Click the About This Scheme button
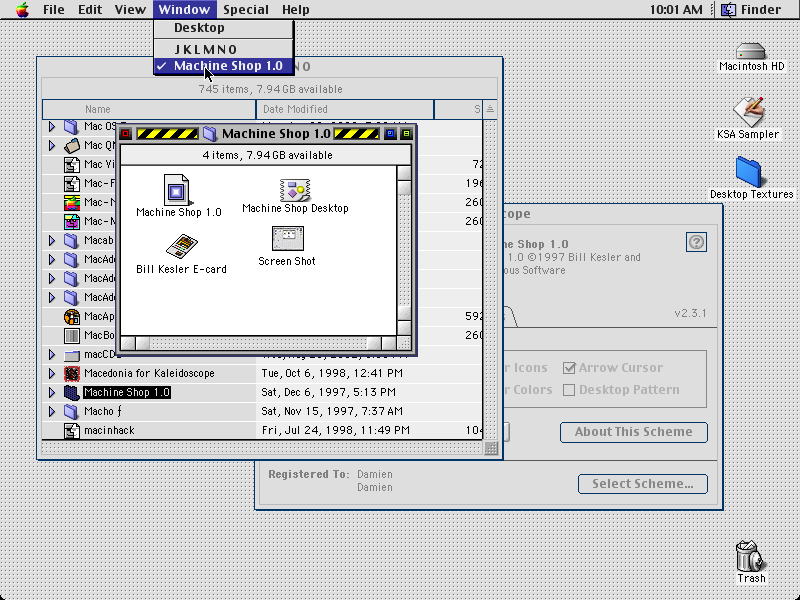 pos(634,432)
